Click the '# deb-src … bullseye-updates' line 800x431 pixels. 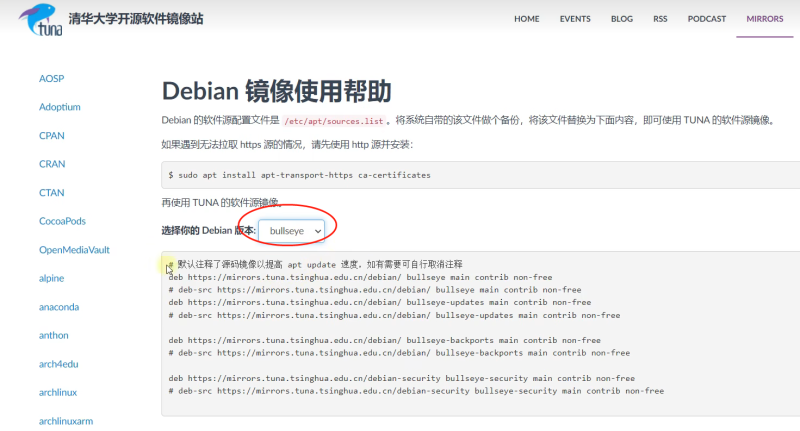[394, 315]
